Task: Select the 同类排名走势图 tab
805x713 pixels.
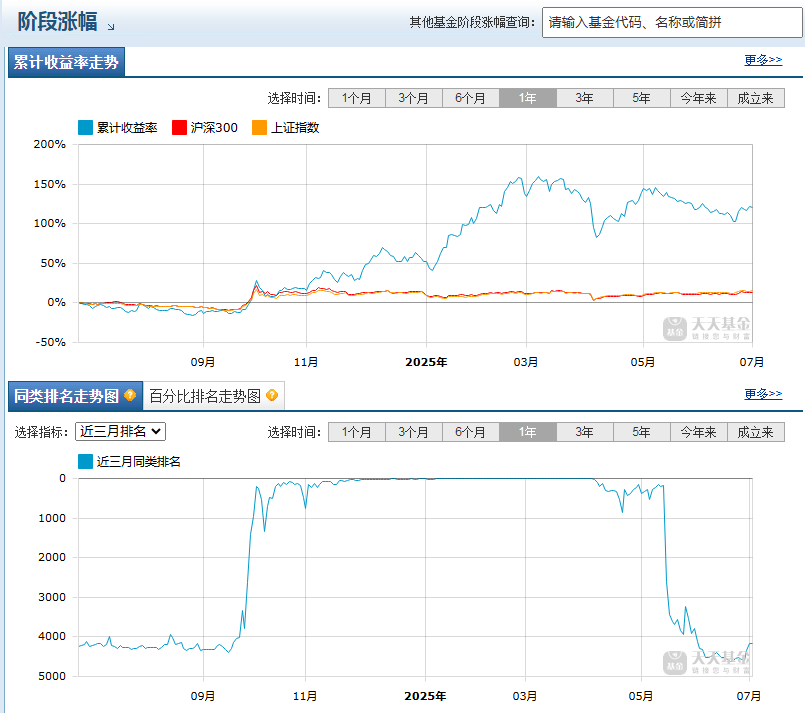Action: [x=75, y=396]
